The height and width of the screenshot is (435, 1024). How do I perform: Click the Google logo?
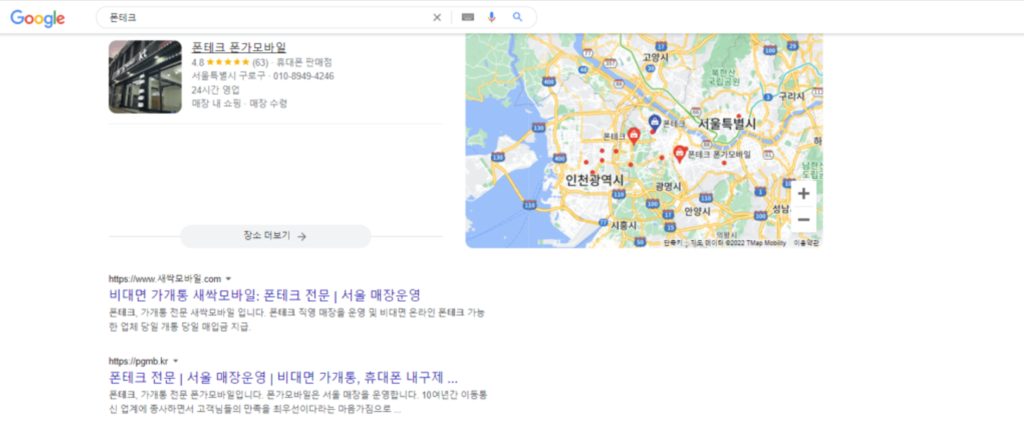38,18
